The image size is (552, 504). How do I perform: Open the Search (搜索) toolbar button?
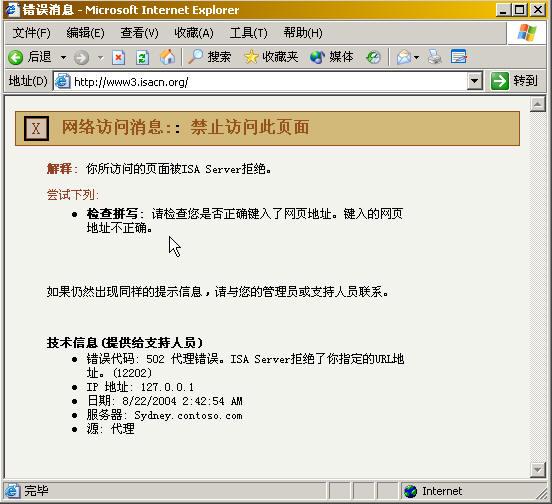pos(209,57)
